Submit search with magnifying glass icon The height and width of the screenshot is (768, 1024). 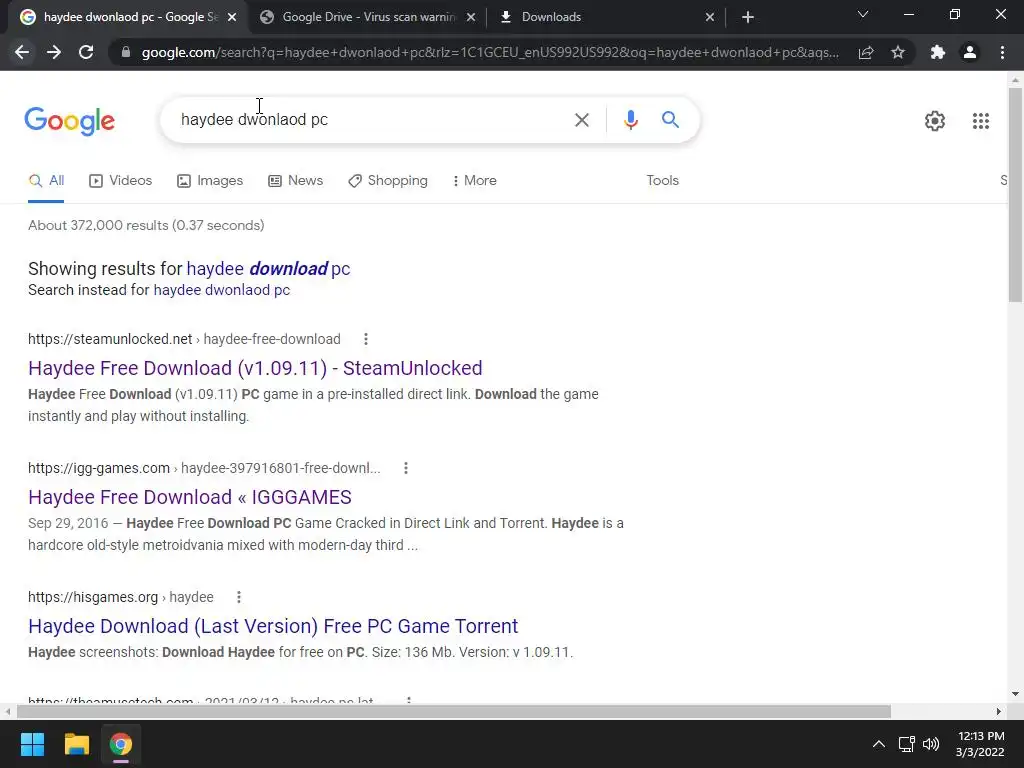tap(670, 120)
